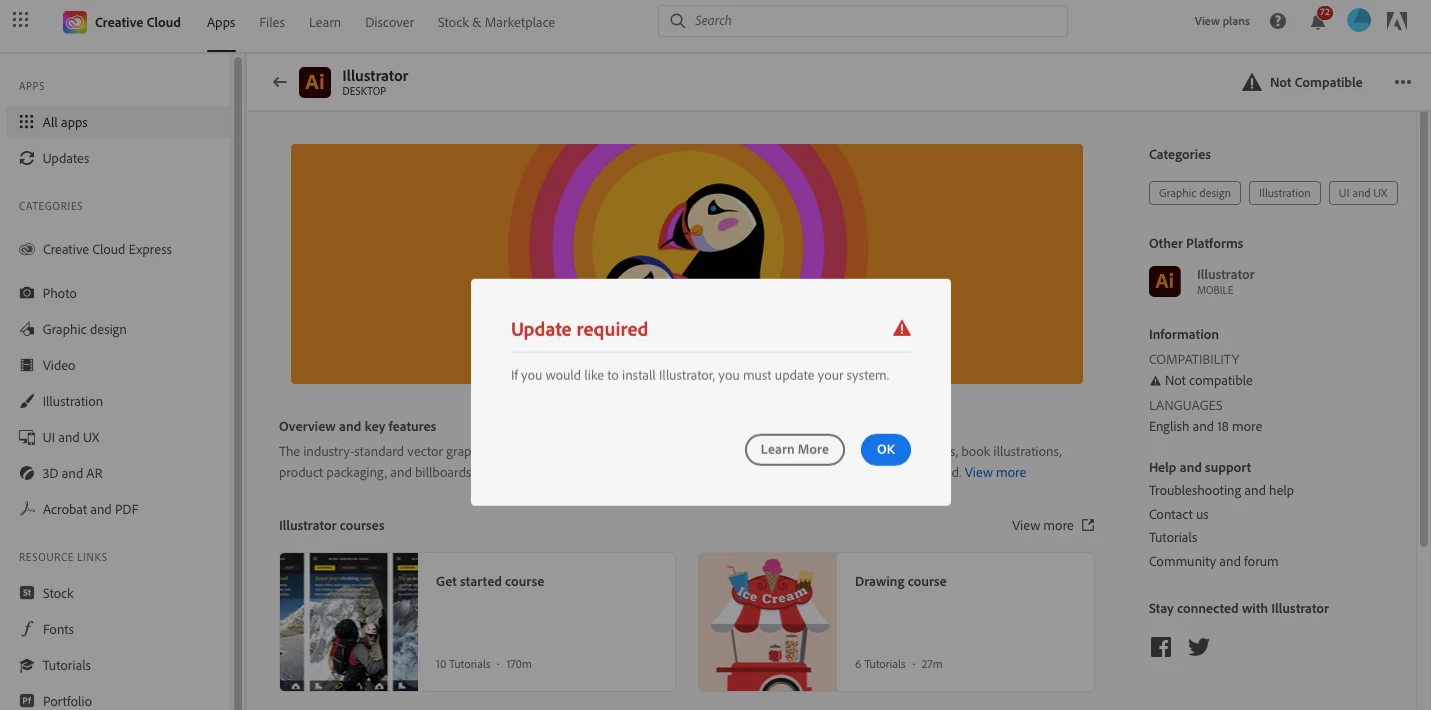Open the app grid launcher icon

pos(20,20)
